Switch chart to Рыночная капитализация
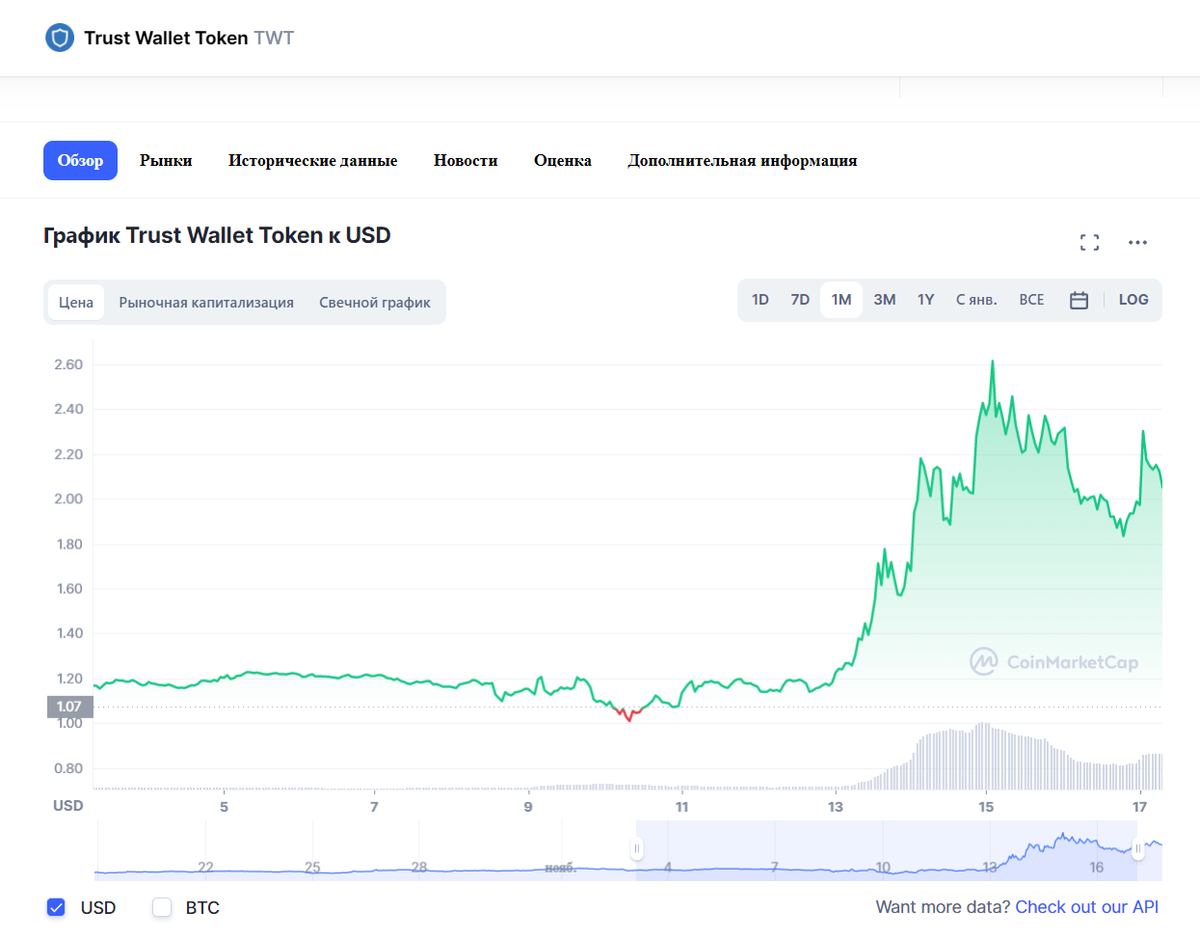The width and height of the screenshot is (1200, 938). (x=206, y=302)
